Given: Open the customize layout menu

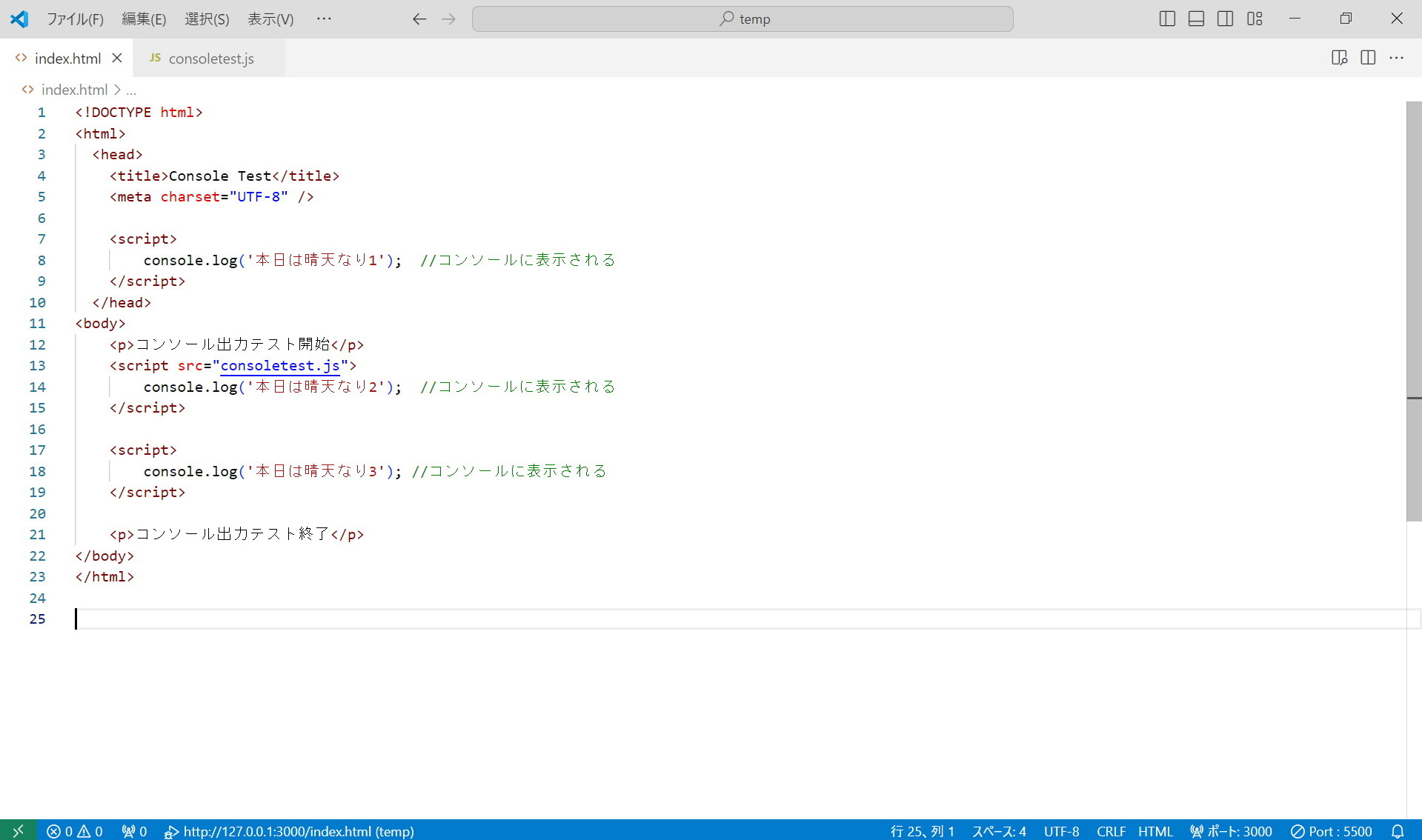Looking at the screenshot, I should 1255,19.
